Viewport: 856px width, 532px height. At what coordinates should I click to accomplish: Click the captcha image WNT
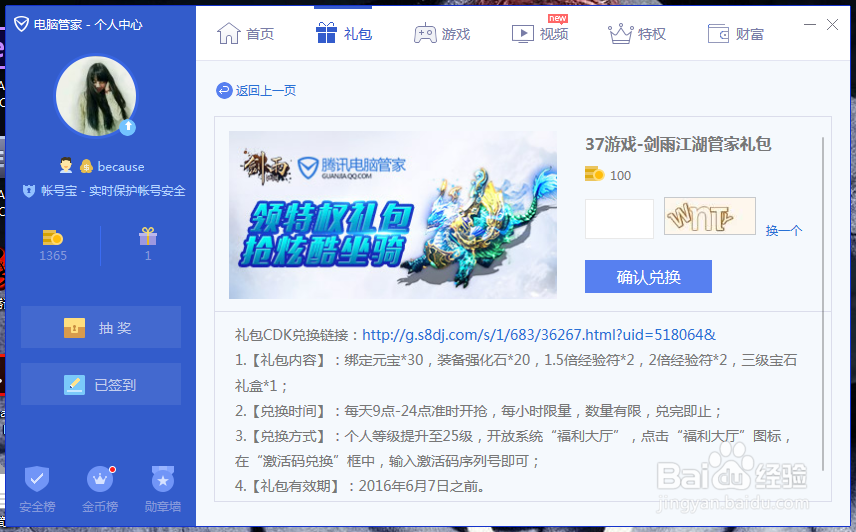(710, 217)
